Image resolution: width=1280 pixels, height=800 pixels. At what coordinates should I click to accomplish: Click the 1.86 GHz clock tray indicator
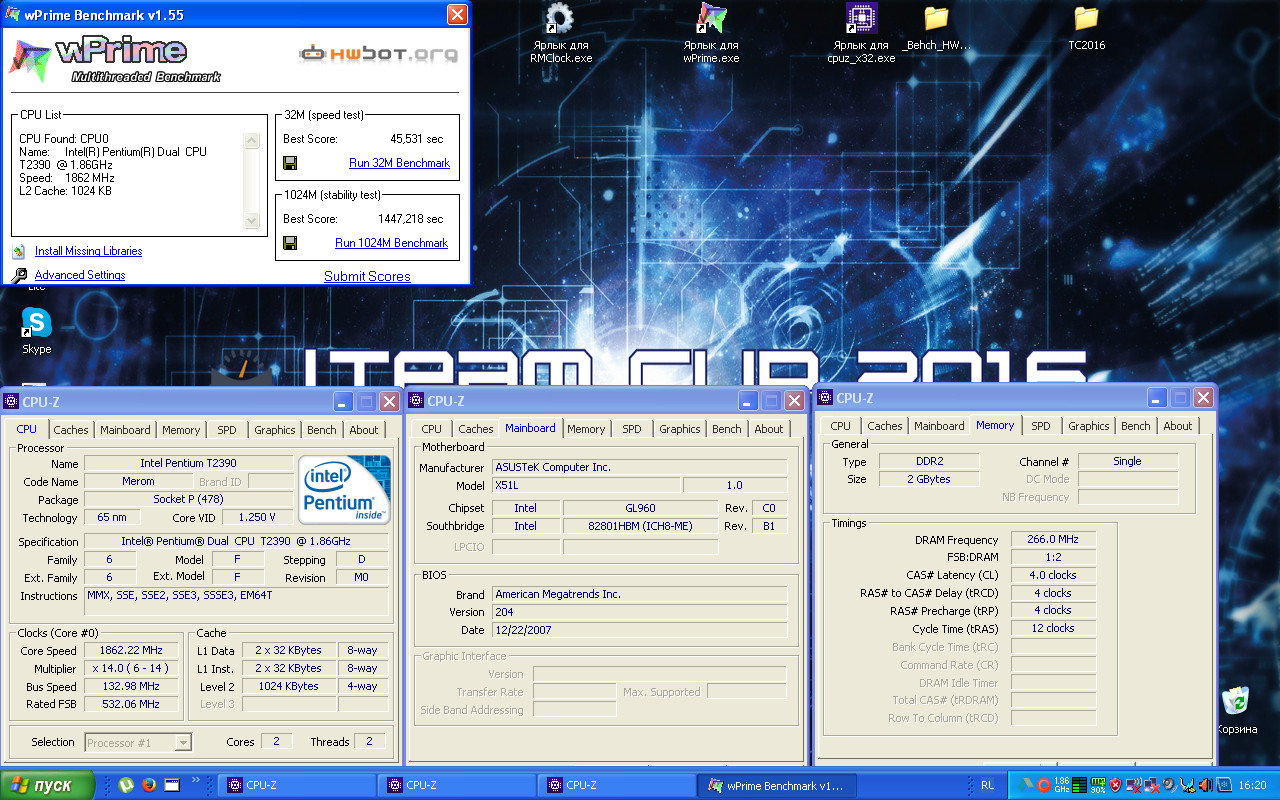tap(1062, 785)
